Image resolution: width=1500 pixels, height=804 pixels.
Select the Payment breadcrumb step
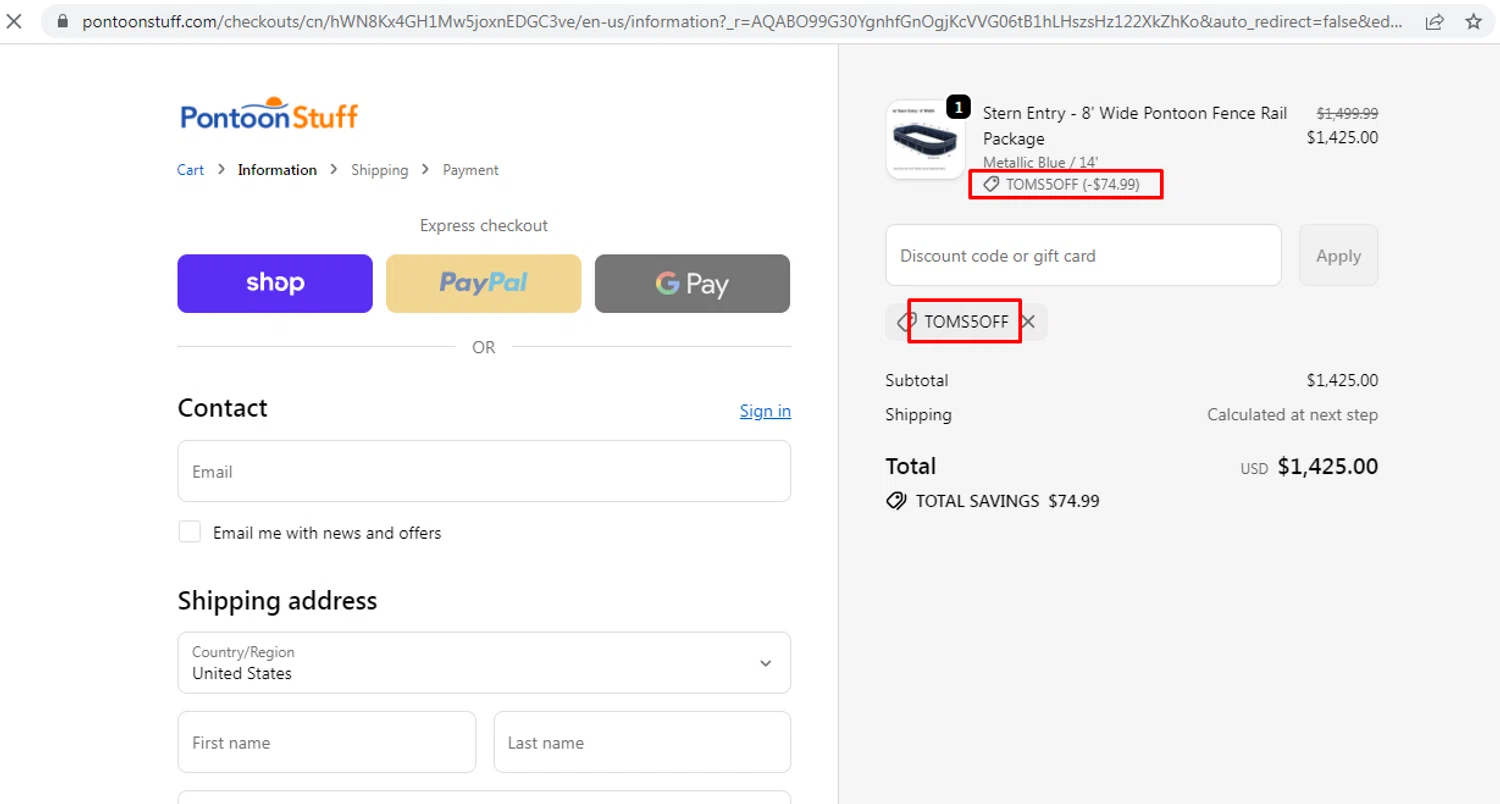pyautogui.click(x=471, y=170)
